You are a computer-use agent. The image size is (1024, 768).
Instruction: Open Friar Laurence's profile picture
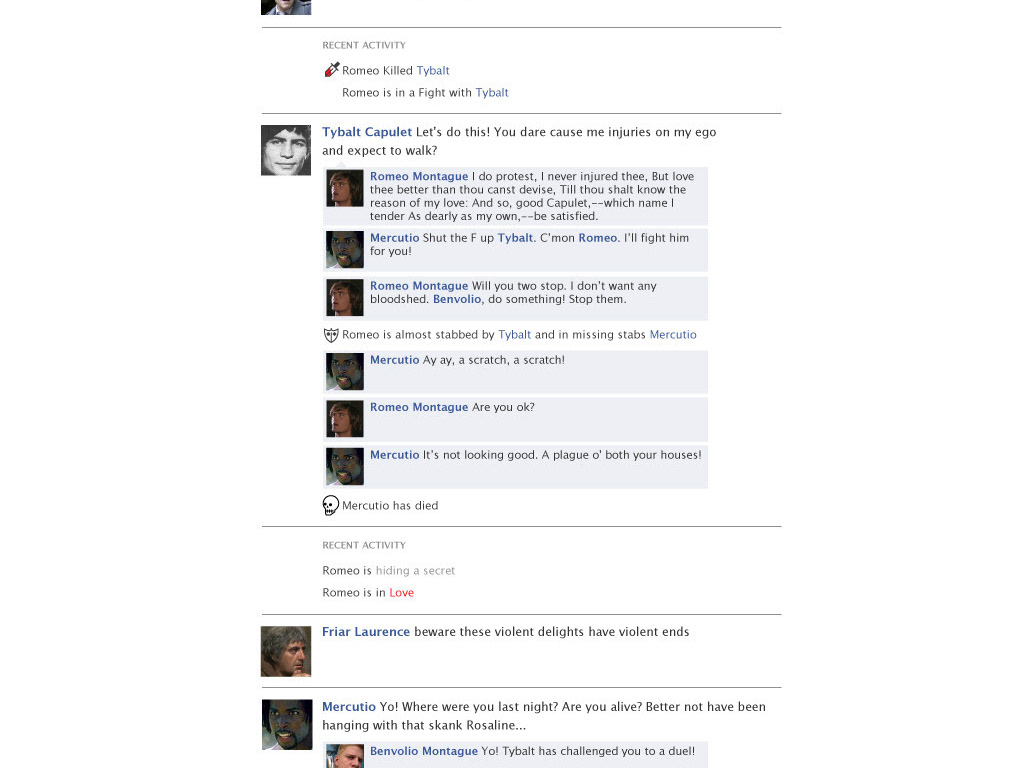286,651
